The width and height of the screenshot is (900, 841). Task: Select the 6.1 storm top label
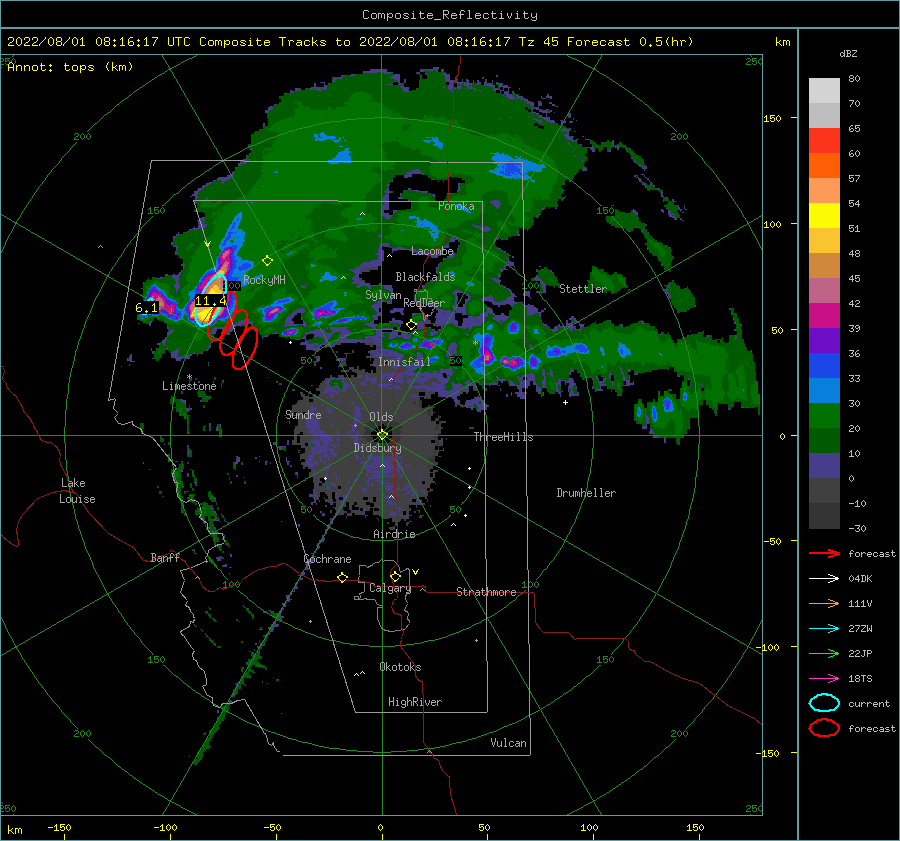click(x=146, y=308)
